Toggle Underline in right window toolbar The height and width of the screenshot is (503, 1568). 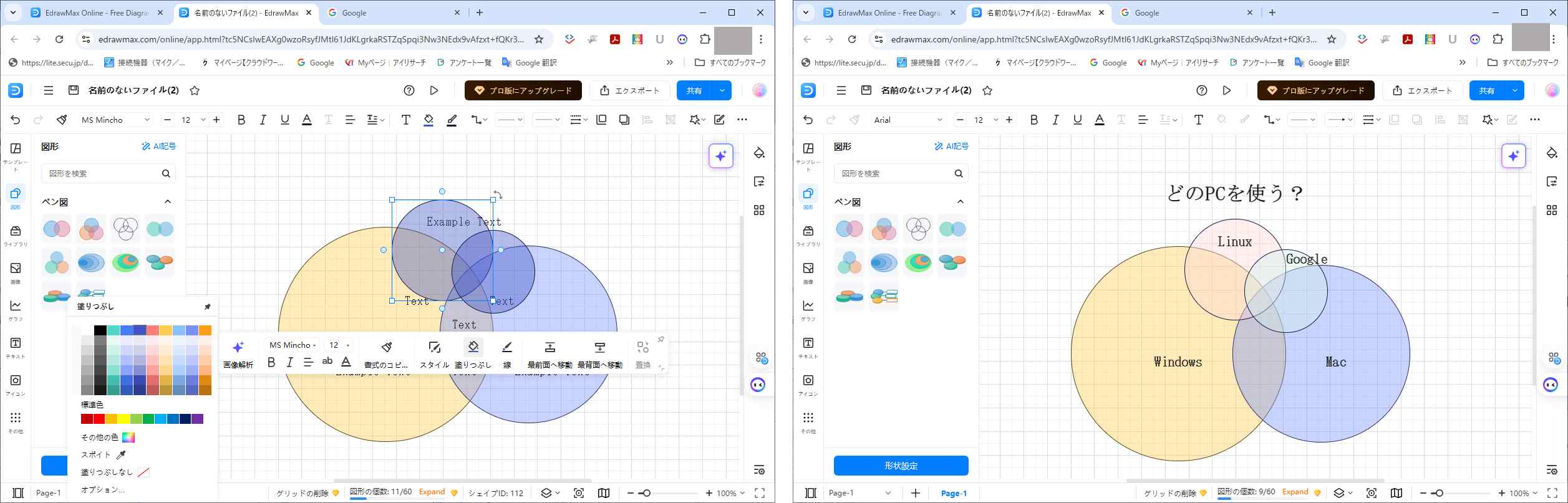pyautogui.click(x=1078, y=120)
